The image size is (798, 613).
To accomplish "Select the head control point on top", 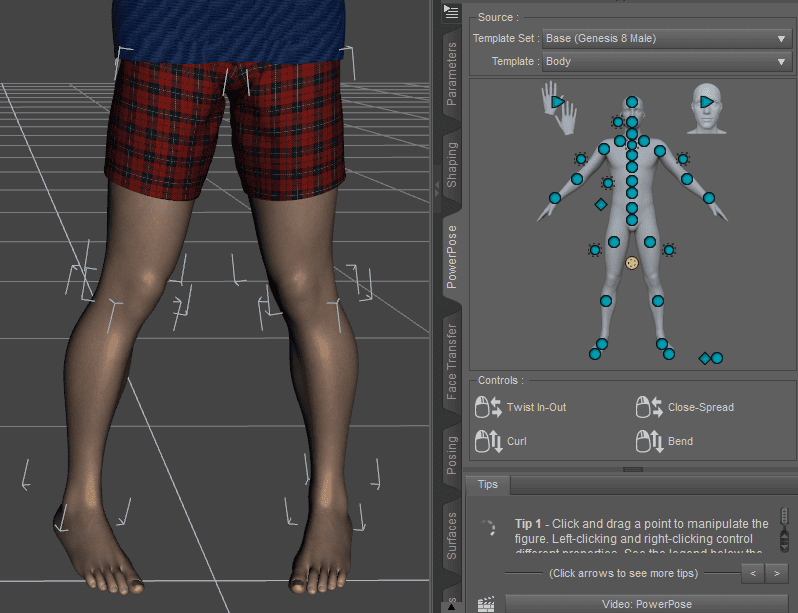I will pyautogui.click(x=632, y=102).
